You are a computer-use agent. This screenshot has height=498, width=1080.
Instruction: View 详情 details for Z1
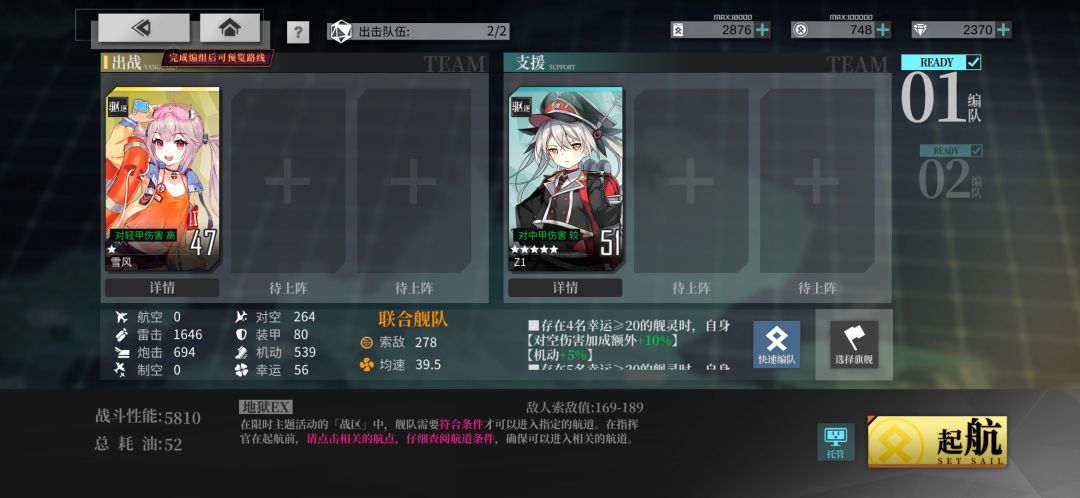pos(565,288)
